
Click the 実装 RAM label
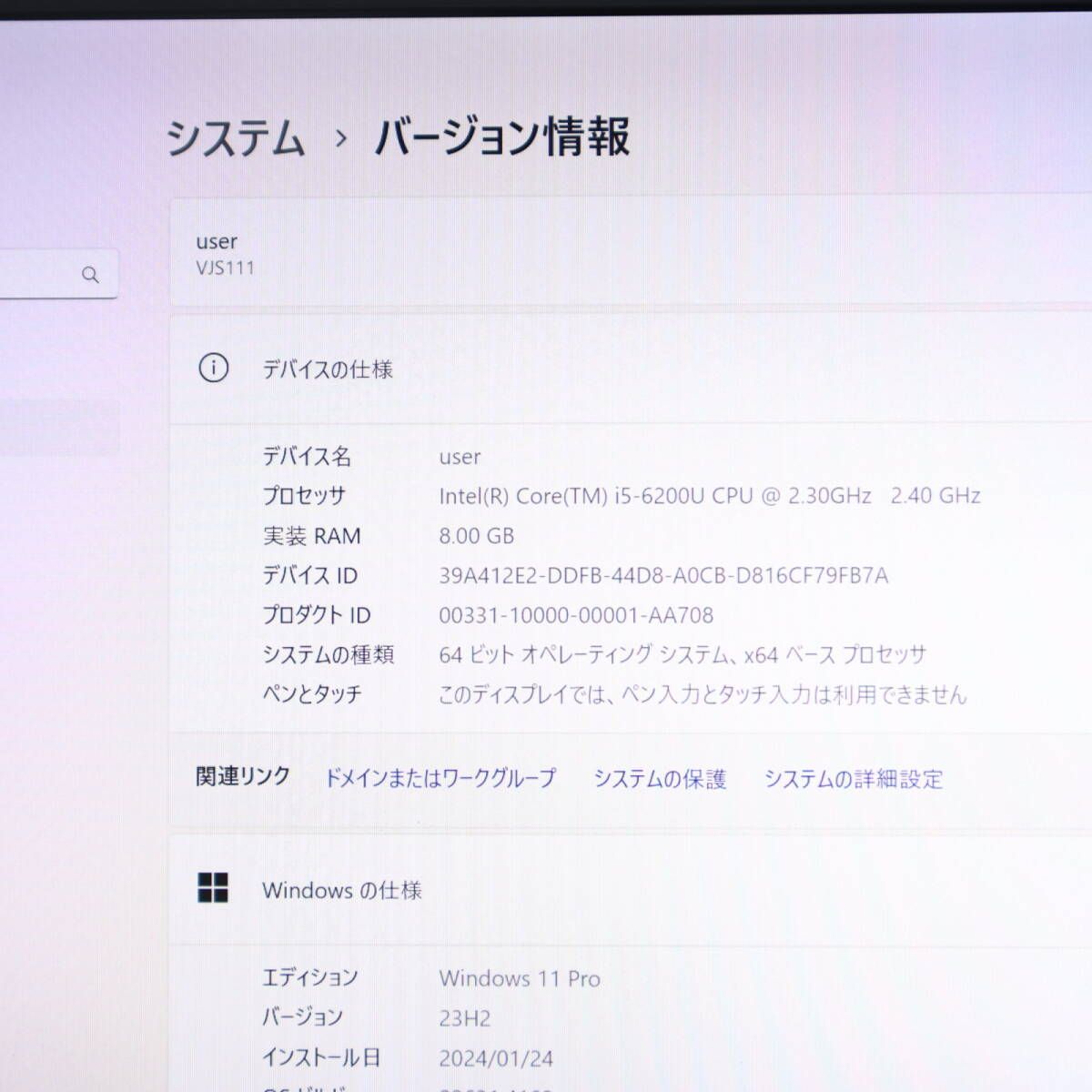coord(311,536)
